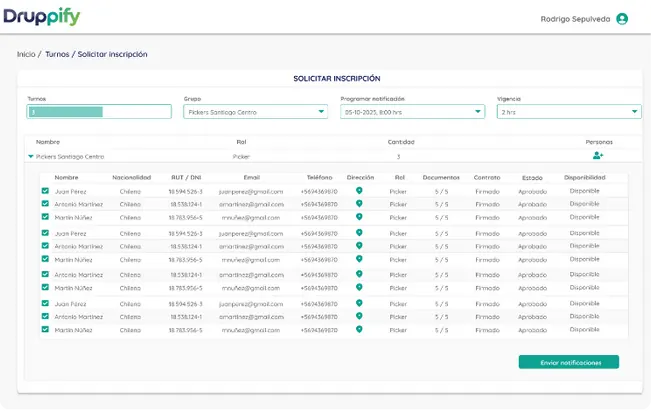Click the Nacionalidad column header
Screen dimensions: 651x411
[132, 178]
